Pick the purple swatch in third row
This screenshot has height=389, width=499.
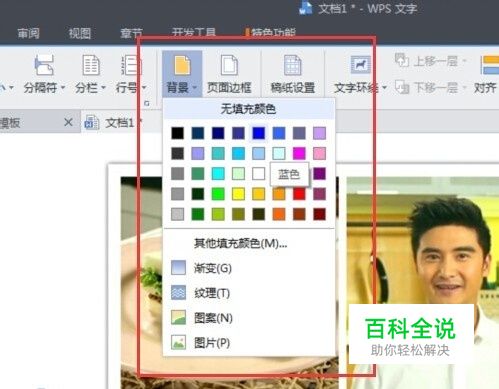(x=319, y=174)
